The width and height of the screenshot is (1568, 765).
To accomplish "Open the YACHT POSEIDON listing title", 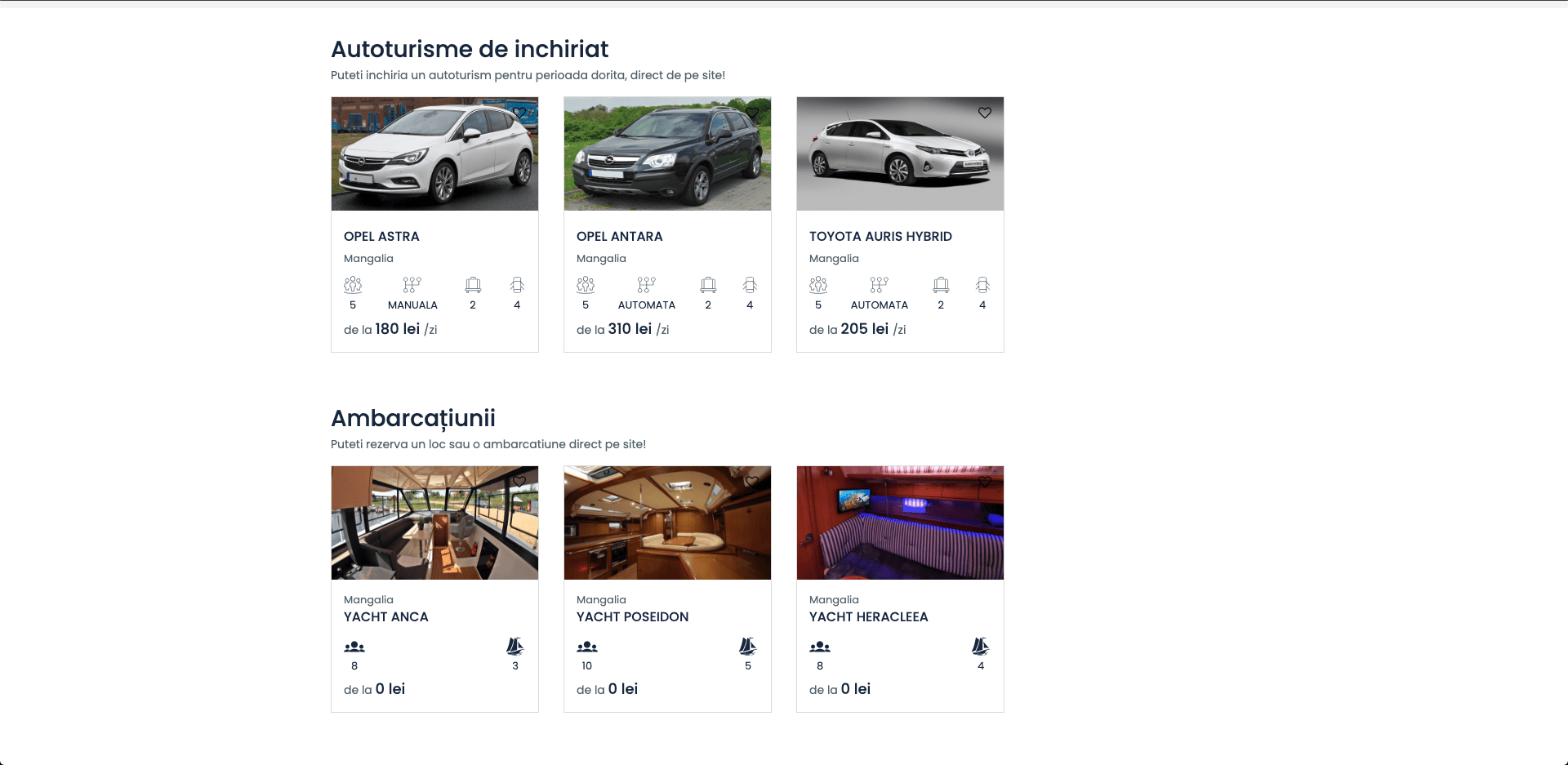I will (633, 617).
